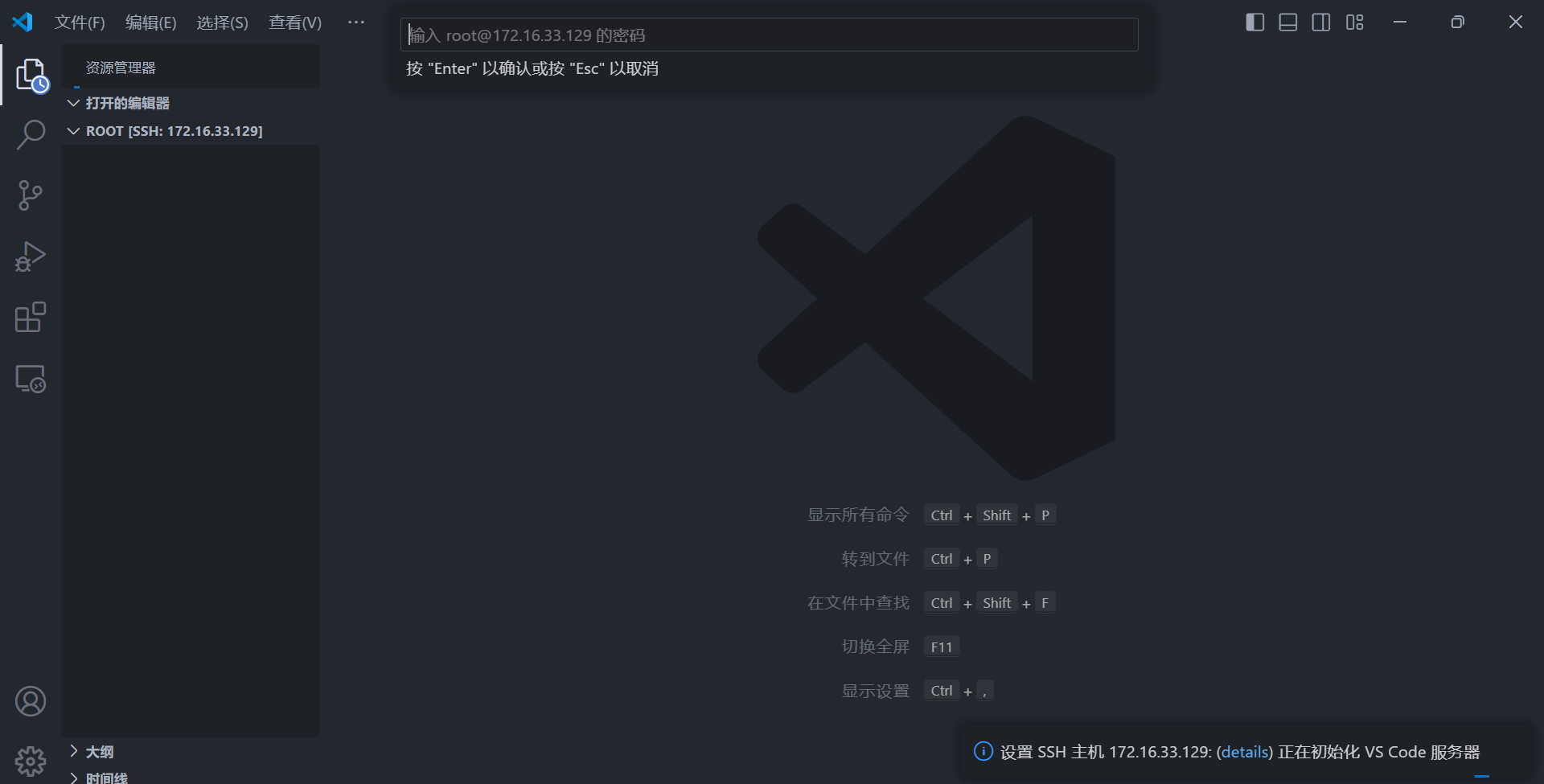Click the 在文件中查找 shortcut hint text
Screen dimensions: 1544x784
point(858,603)
